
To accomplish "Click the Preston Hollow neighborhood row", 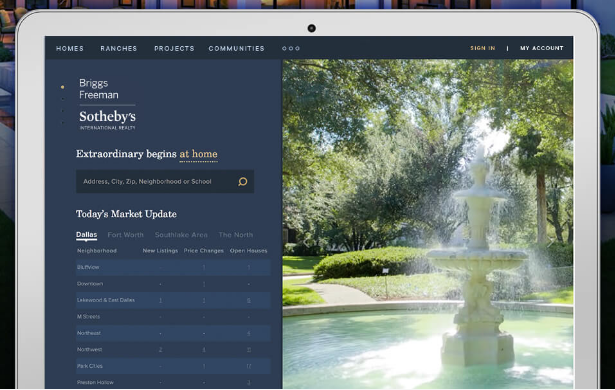I will click(173, 382).
